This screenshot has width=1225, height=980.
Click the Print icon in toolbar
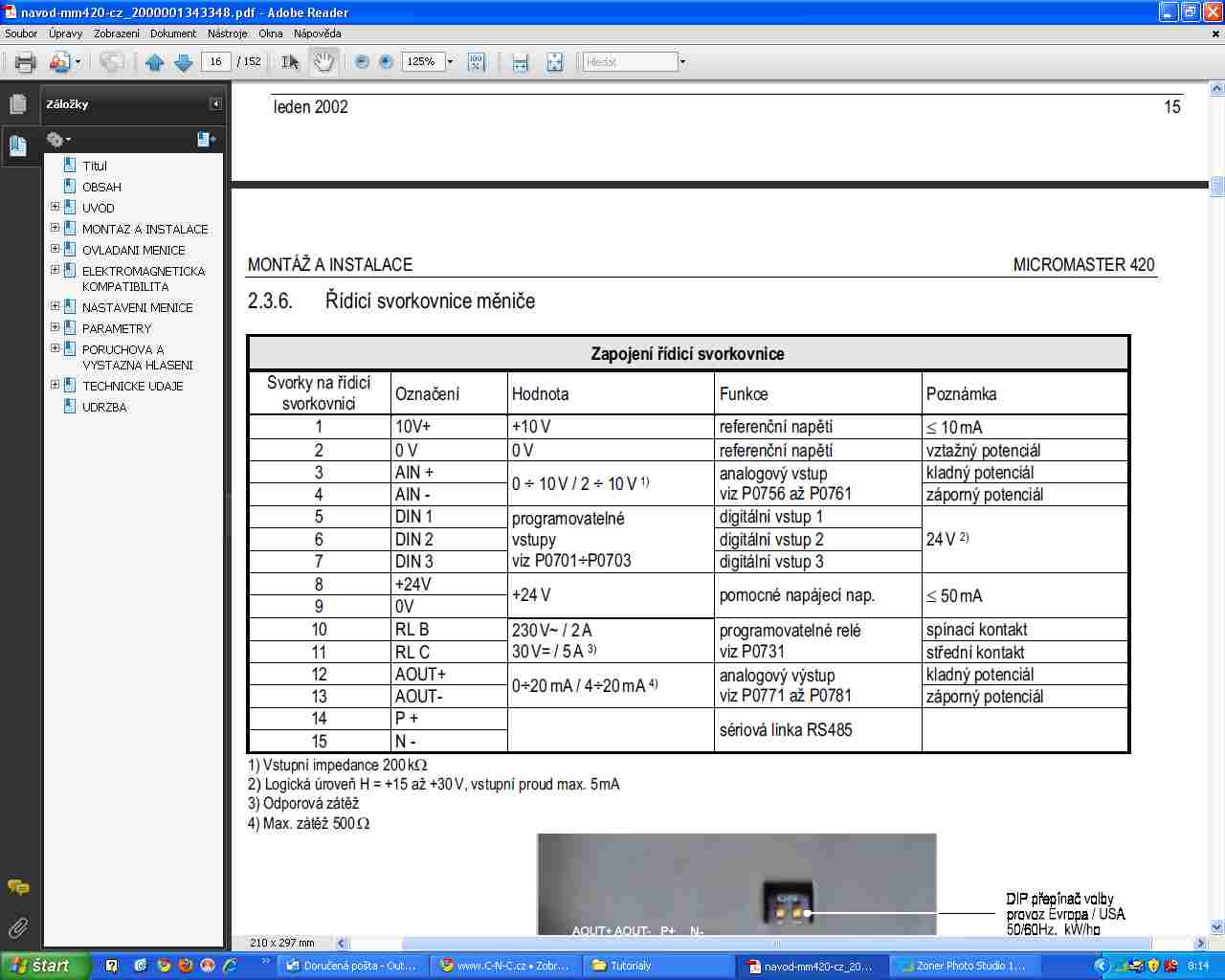pos(25,62)
